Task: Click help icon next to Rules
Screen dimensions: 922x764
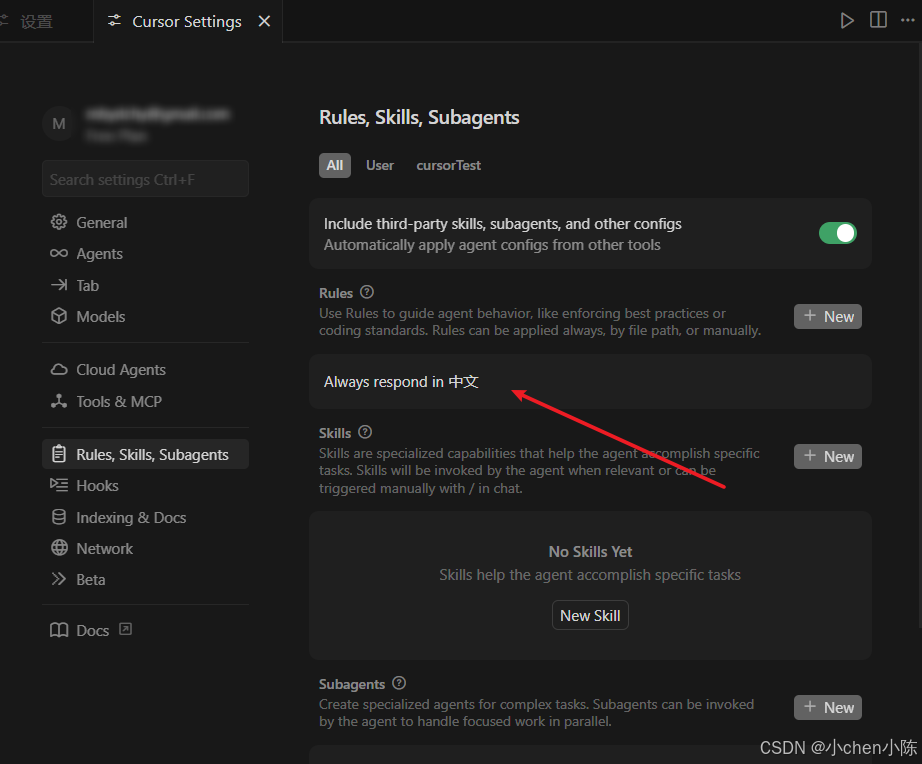Action: tap(367, 292)
